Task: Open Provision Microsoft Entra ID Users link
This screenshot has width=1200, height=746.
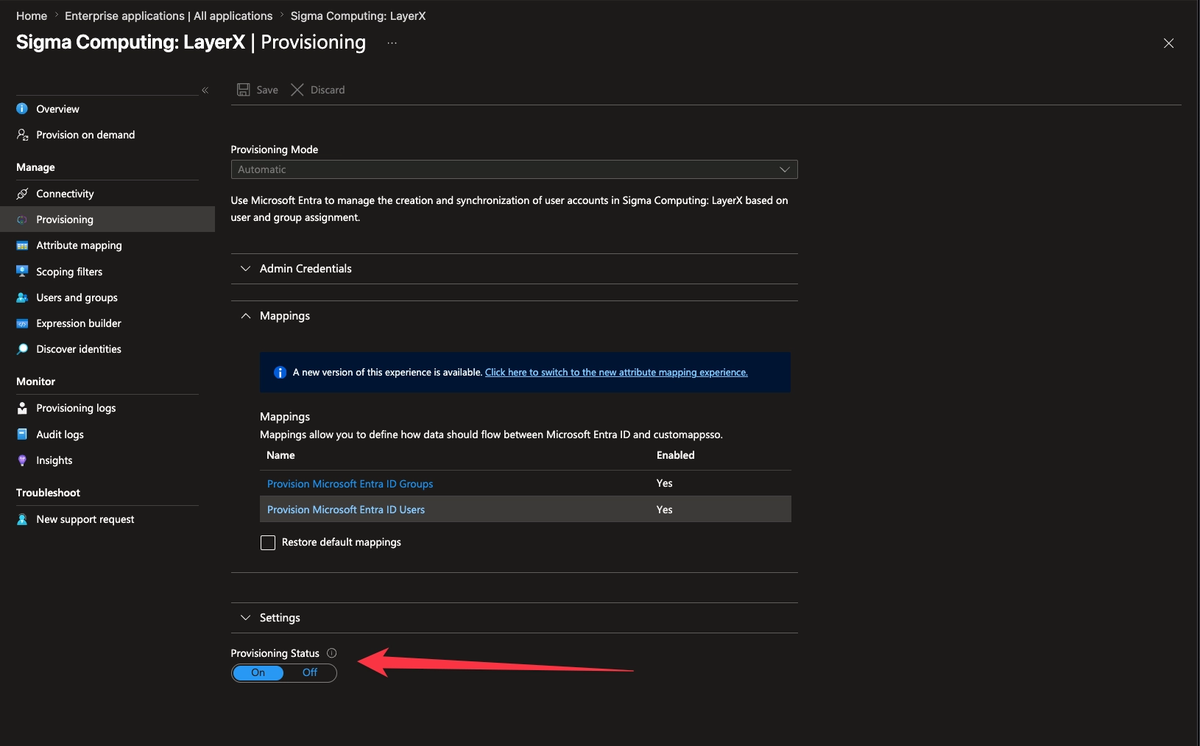Action: pyautogui.click(x=346, y=510)
